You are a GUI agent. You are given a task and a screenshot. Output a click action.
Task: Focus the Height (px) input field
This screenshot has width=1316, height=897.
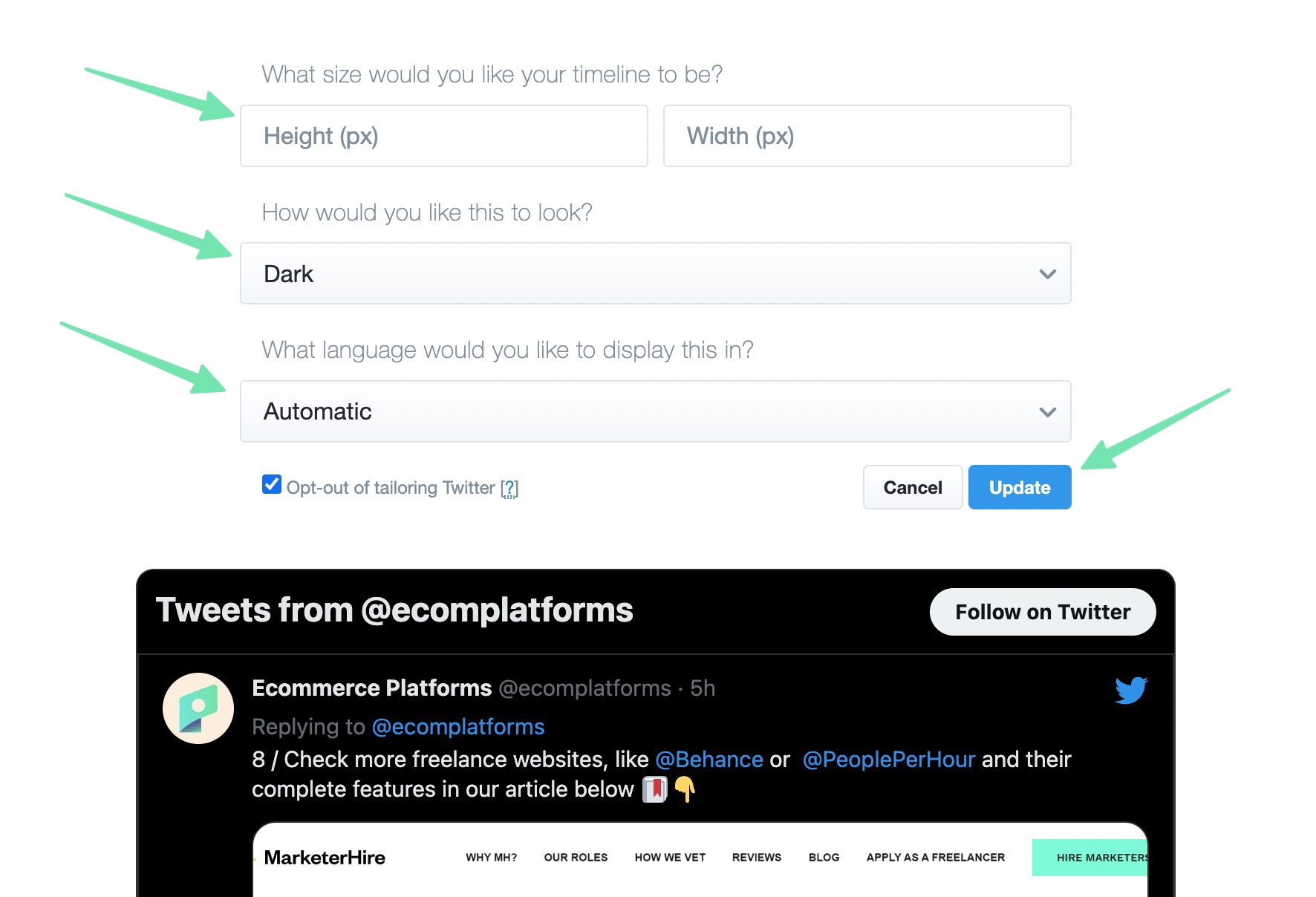coord(443,136)
